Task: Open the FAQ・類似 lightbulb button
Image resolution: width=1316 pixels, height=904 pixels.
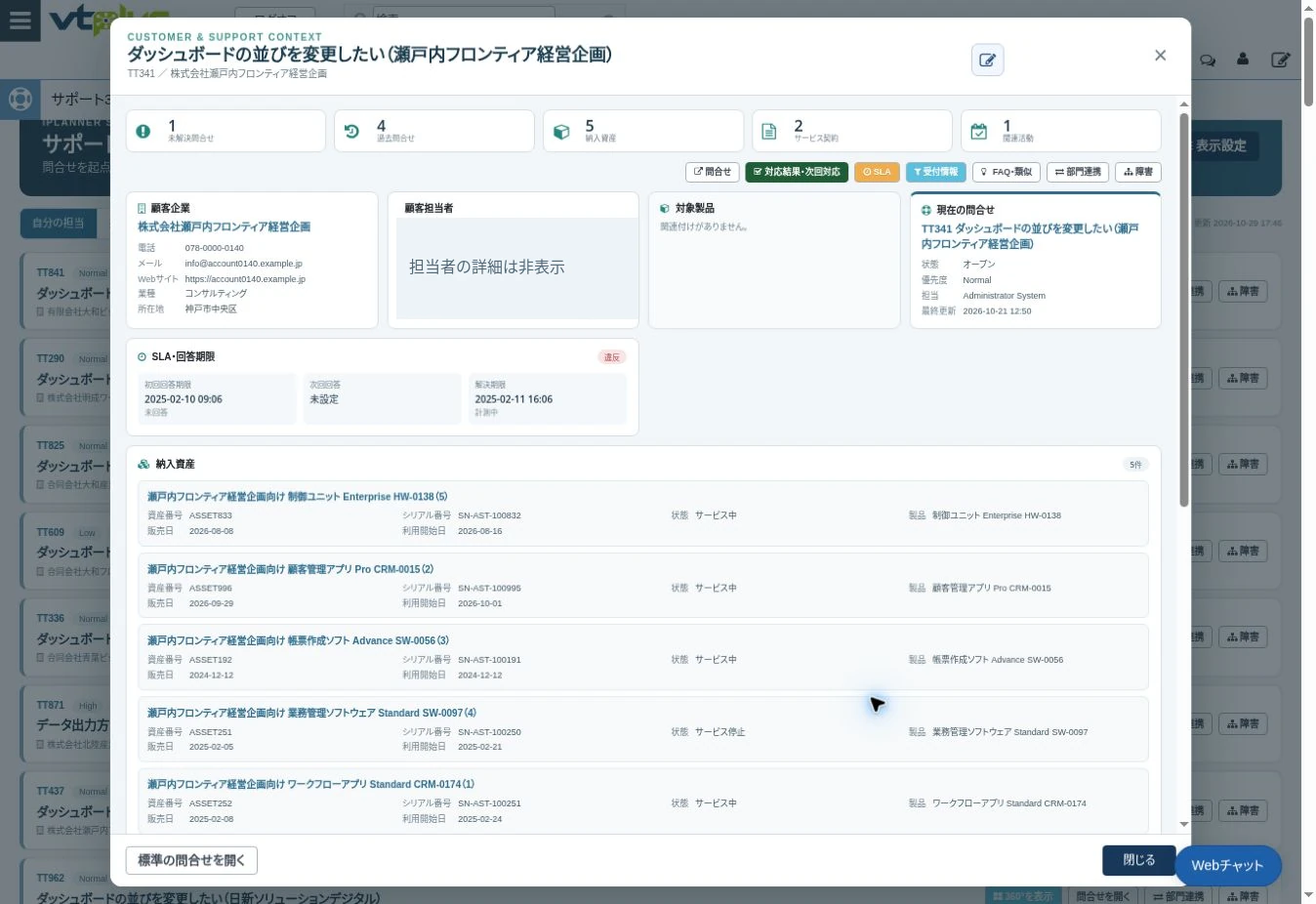Action: (x=1007, y=172)
